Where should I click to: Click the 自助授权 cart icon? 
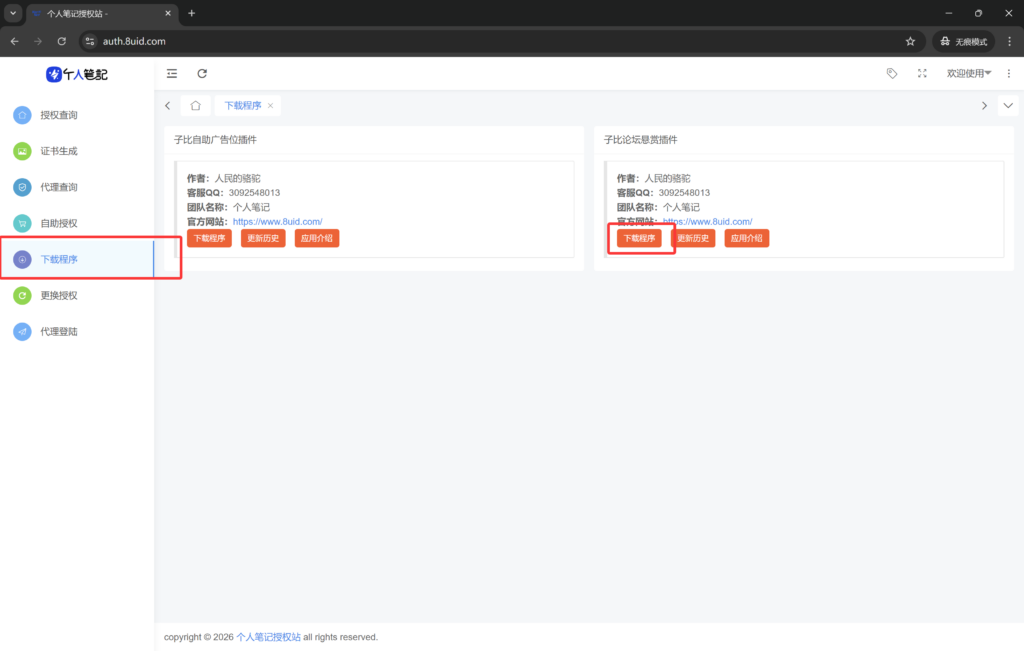pyautogui.click(x=22, y=223)
